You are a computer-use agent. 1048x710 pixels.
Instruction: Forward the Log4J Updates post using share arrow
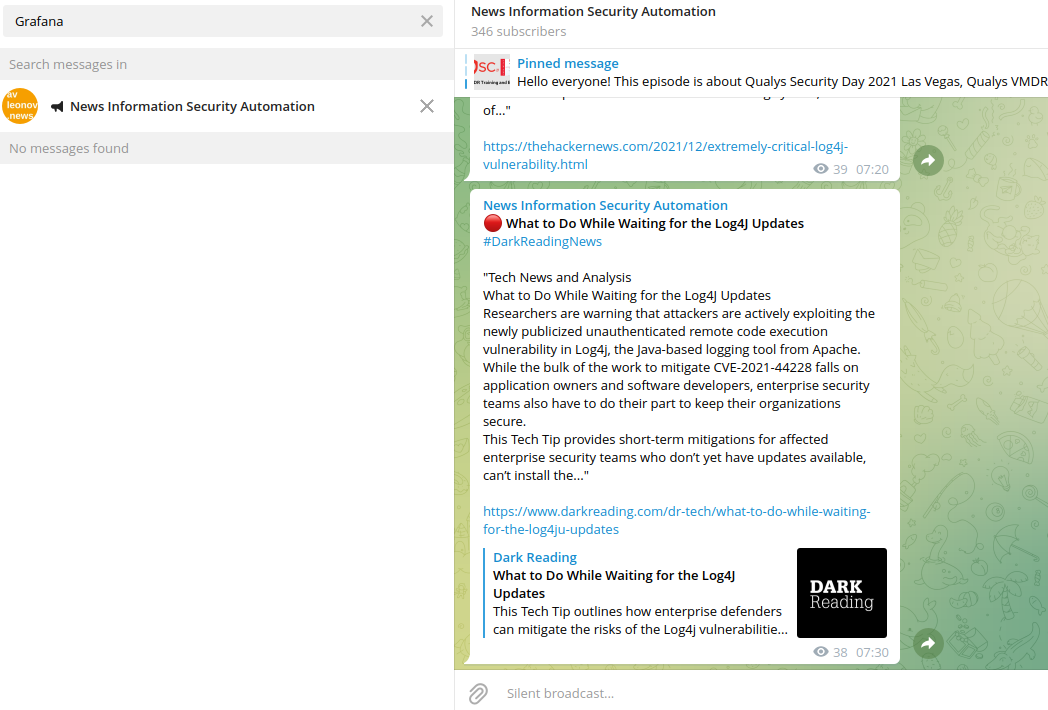tap(928, 643)
